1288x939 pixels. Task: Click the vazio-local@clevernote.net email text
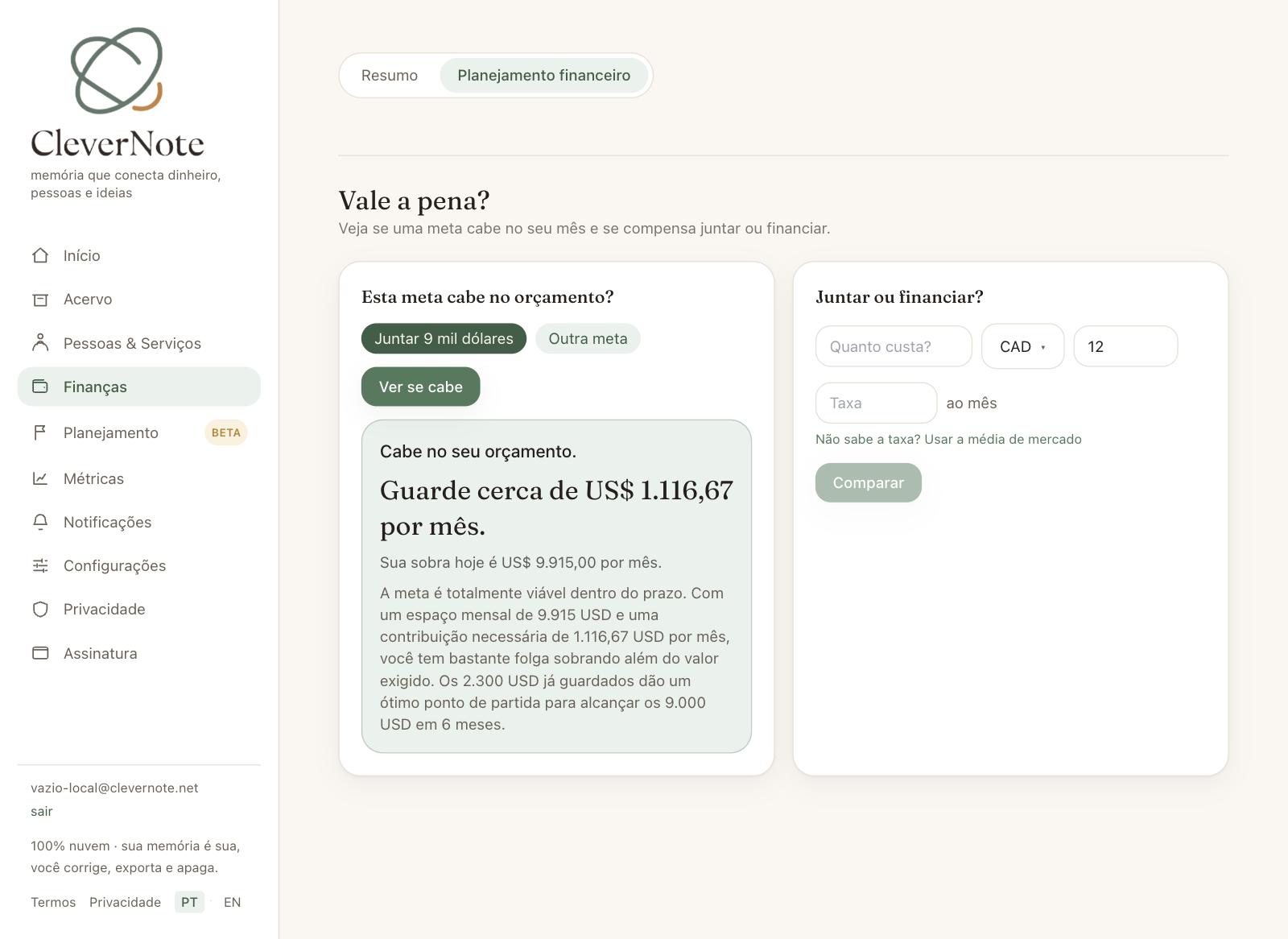114,788
